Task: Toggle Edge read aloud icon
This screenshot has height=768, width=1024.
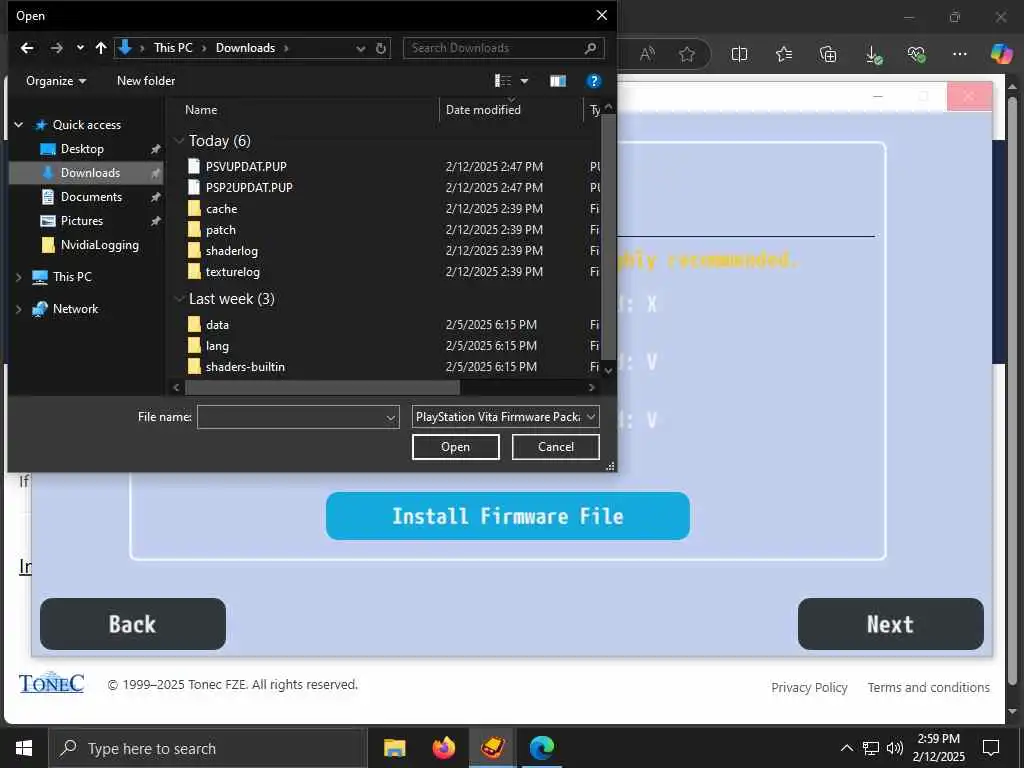Action: point(647,54)
